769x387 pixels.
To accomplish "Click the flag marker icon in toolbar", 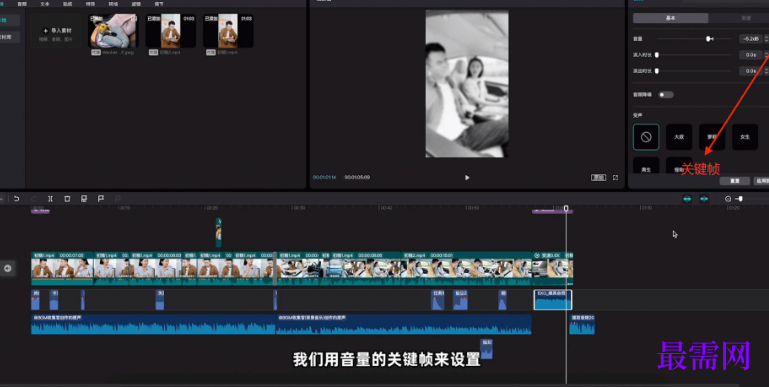I will (x=101, y=199).
